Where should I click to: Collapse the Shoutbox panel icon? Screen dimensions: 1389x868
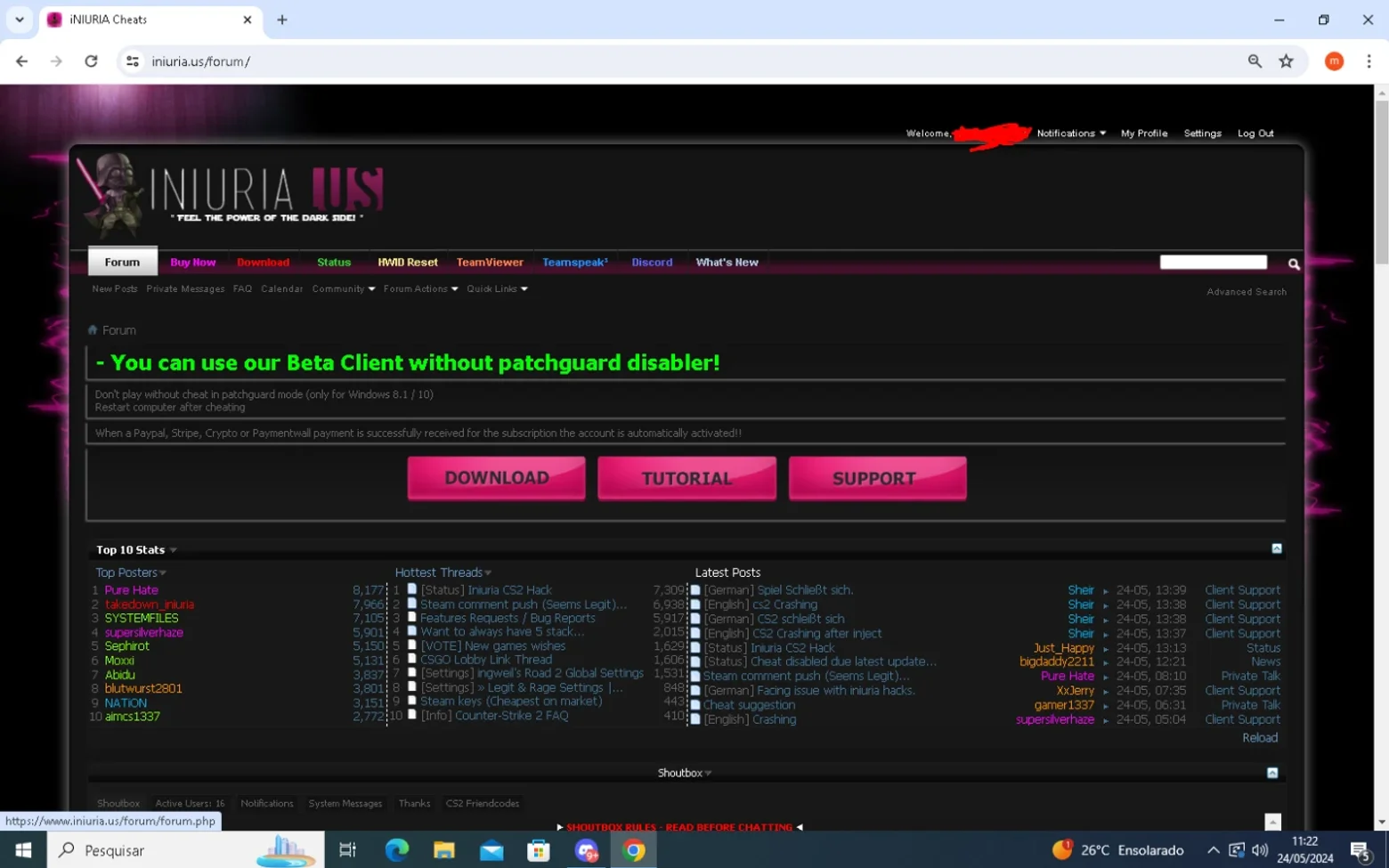1272,773
